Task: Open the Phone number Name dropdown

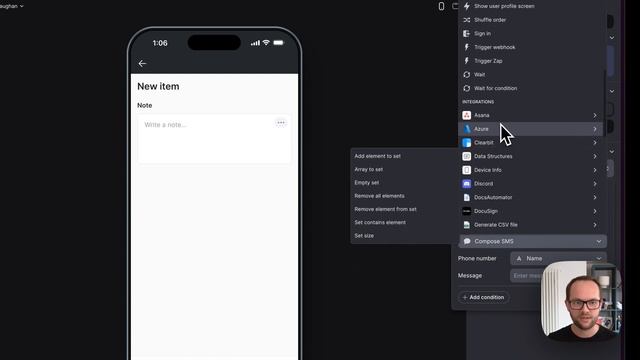Action: click(558, 258)
